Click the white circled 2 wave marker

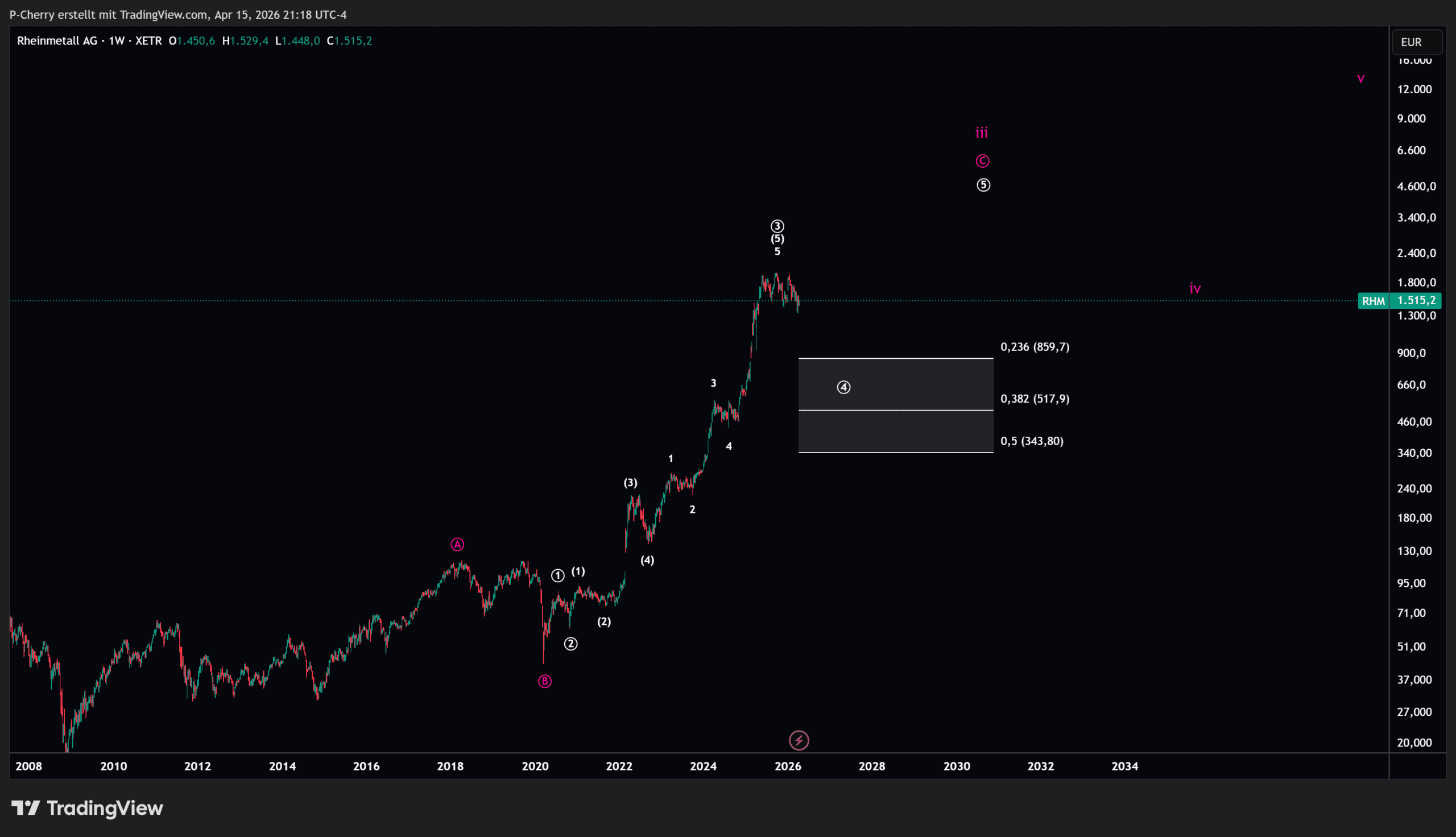click(x=570, y=644)
